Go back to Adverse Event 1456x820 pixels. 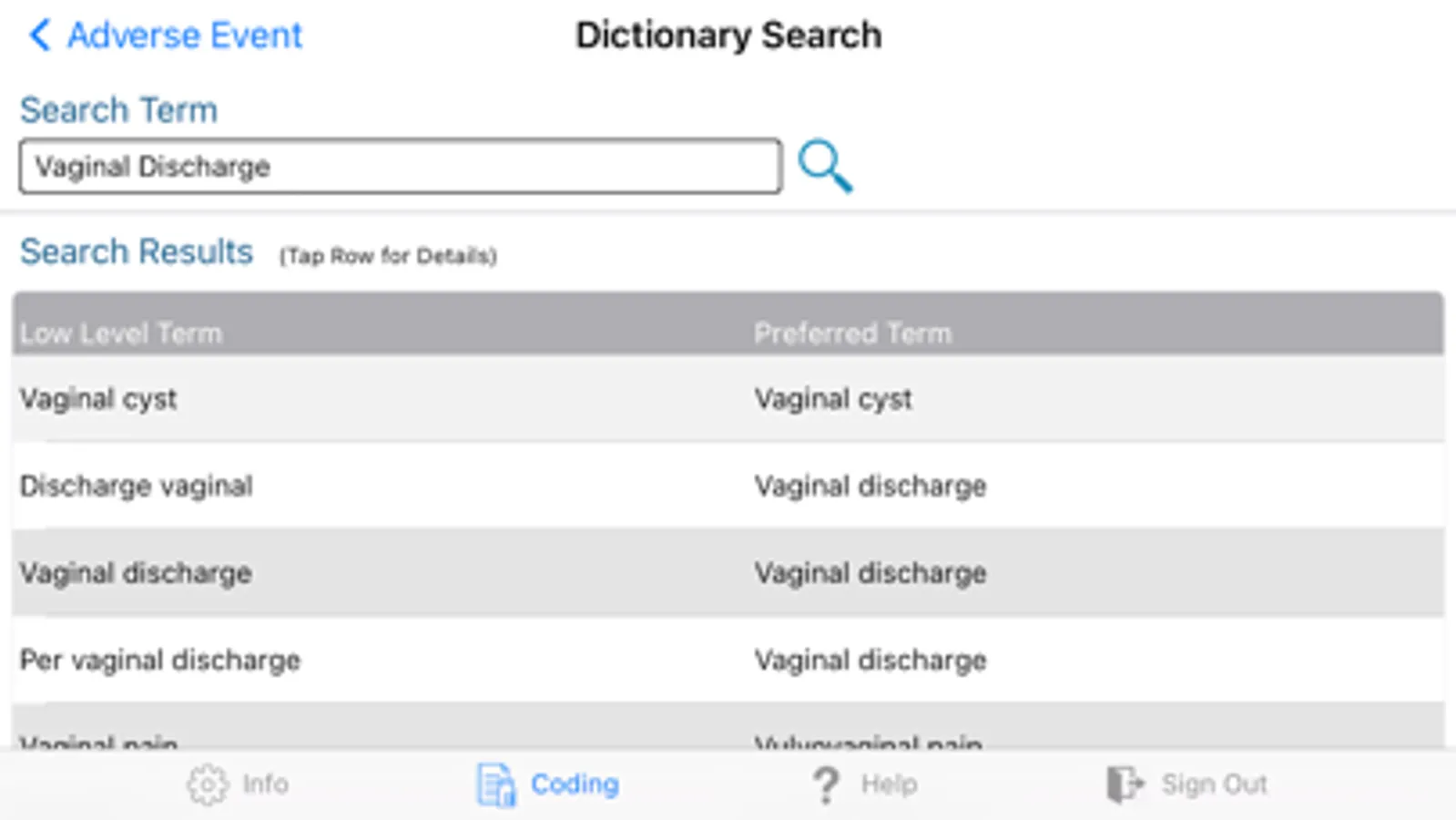pyautogui.click(x=184, y=36)
